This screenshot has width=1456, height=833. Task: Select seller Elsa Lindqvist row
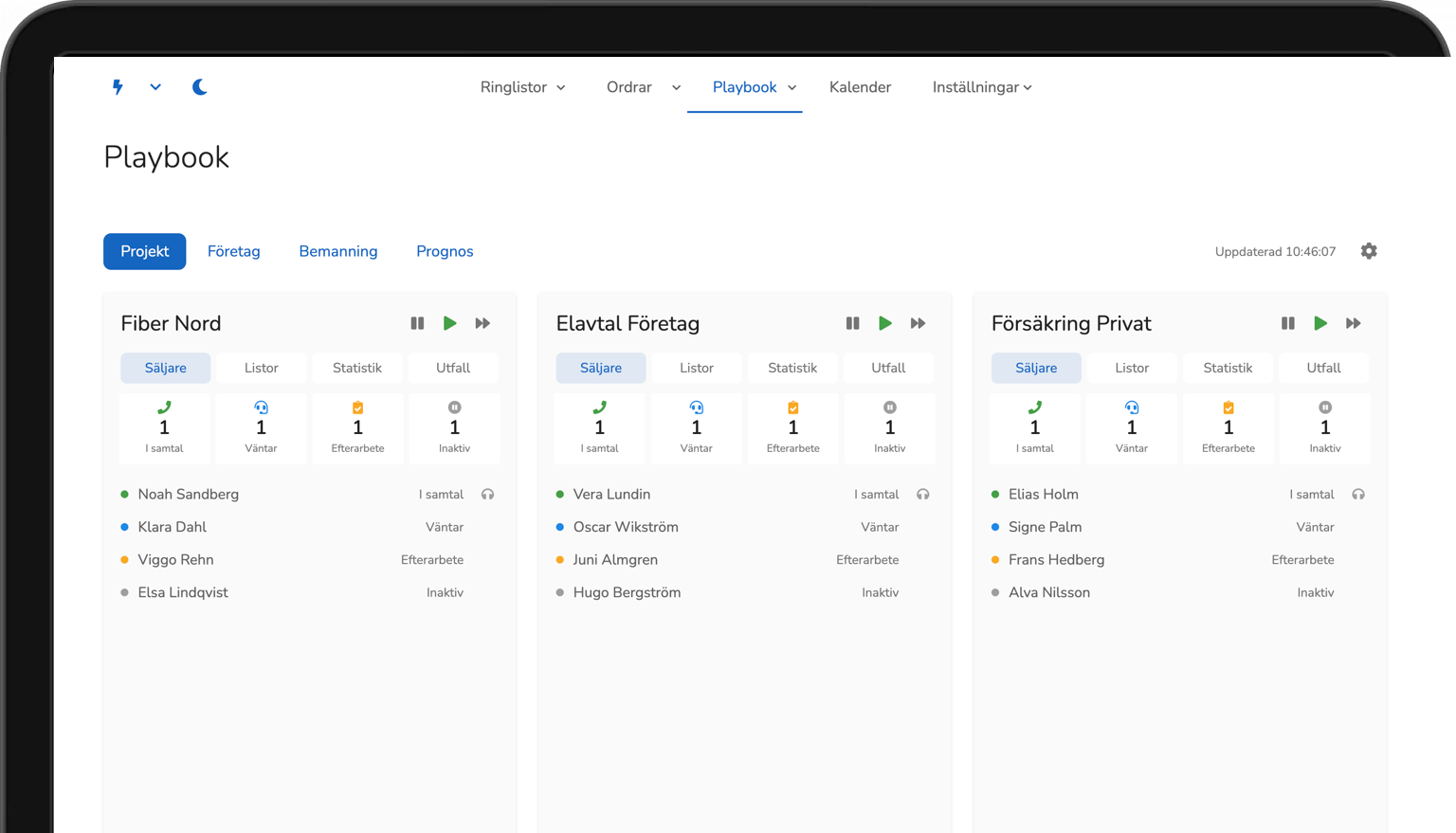coord(309,592)
